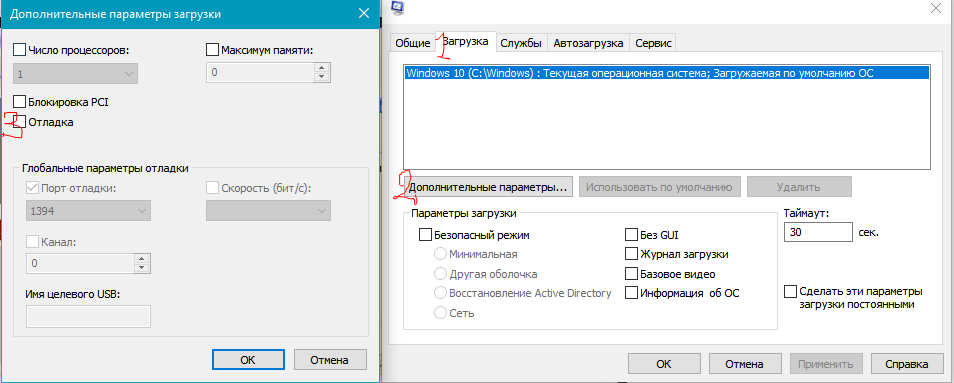Switch to the Службы tab

(521, 43)
